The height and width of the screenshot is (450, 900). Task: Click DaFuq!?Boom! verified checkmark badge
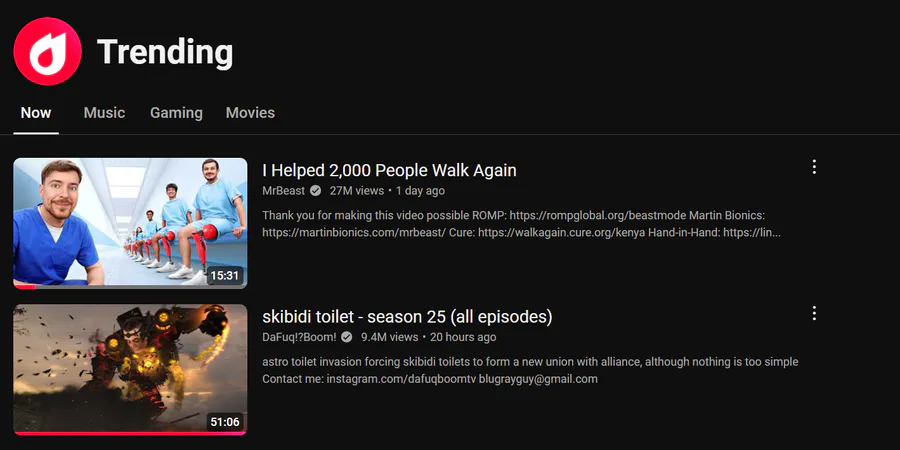[x=346, y=337]
